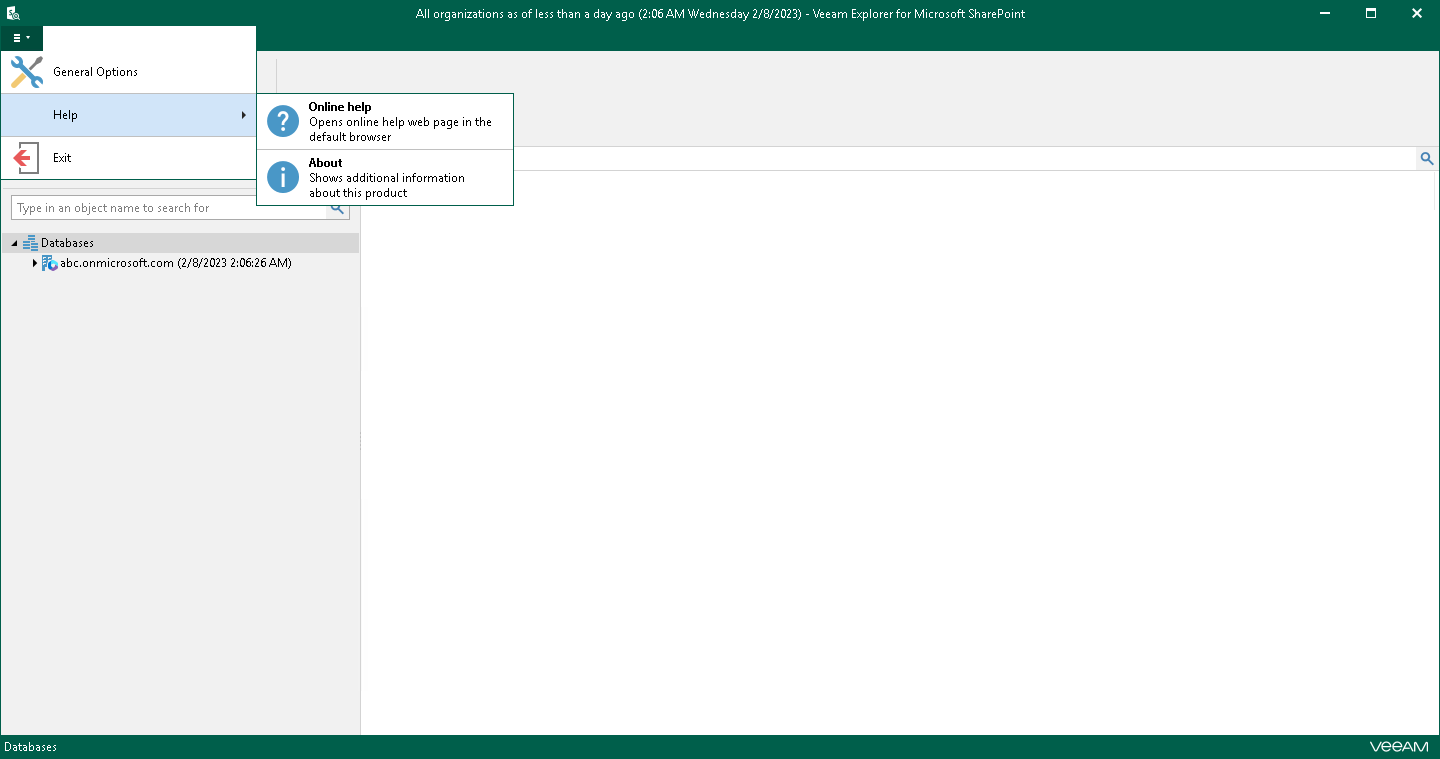Screen dimensions: 1440x759
Task: Click the Online help question mark icon
Action: click(282, 121)
